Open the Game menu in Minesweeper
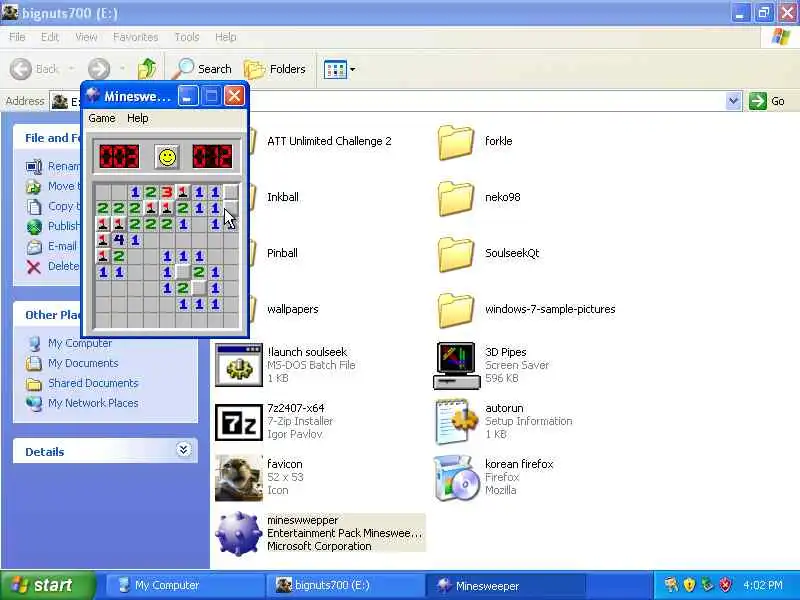 (x=102, y=118)
